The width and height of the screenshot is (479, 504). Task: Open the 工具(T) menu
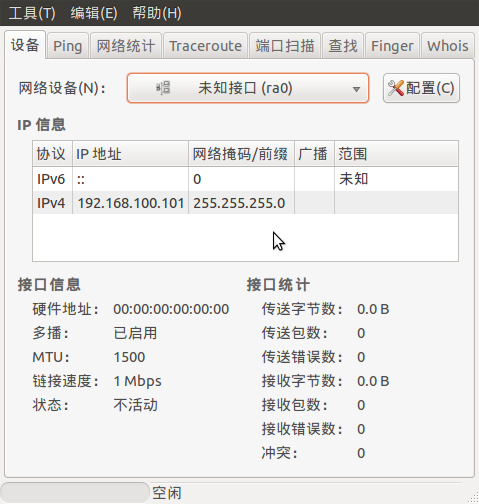(32, 13)
